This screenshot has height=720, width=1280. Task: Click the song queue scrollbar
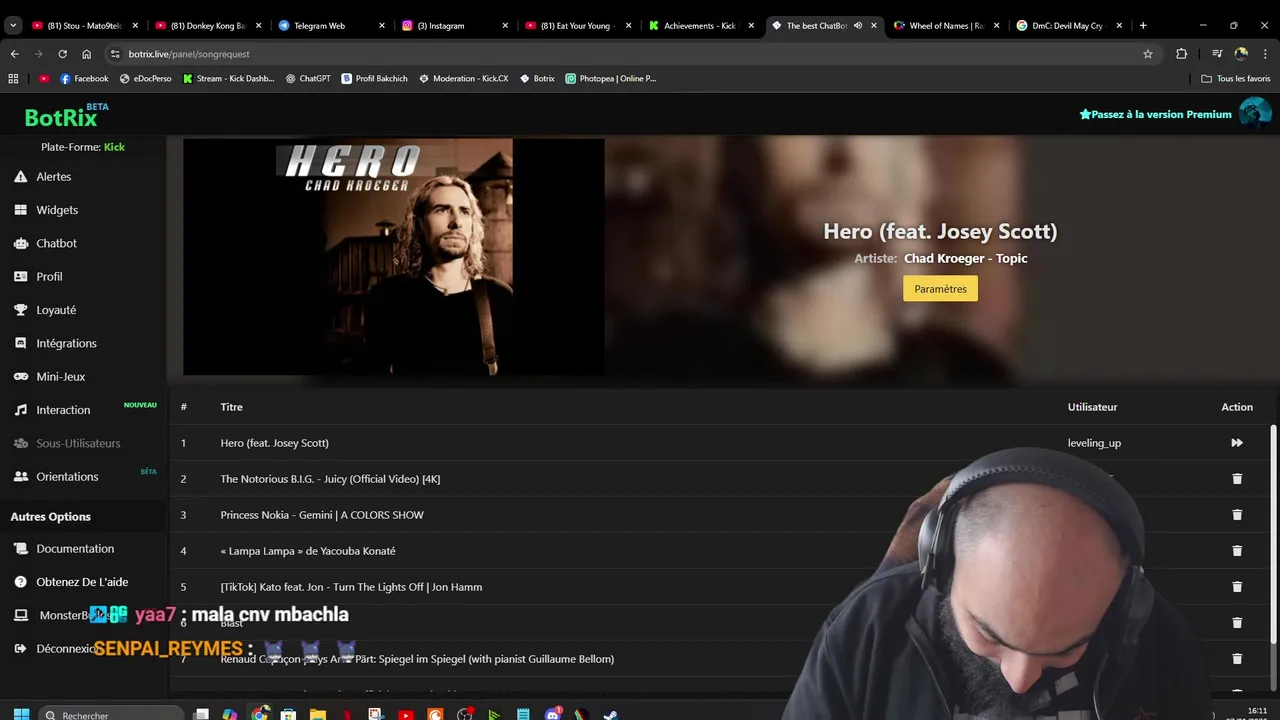1273,535
